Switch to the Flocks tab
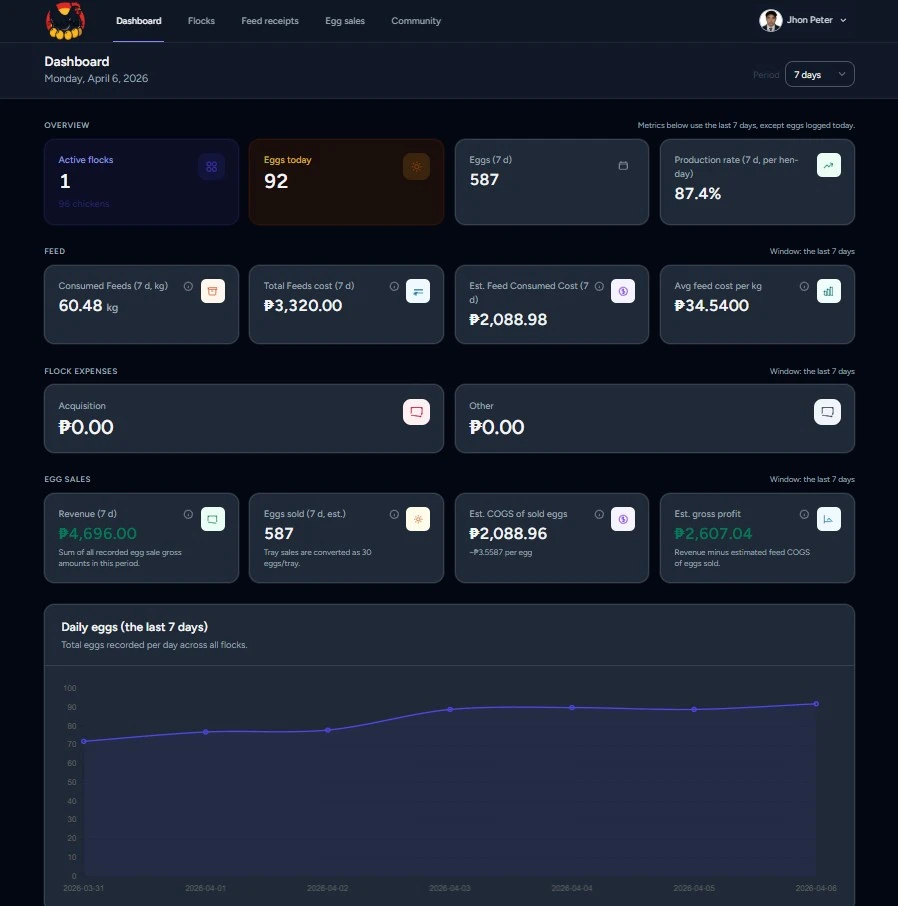 (201, 20)
